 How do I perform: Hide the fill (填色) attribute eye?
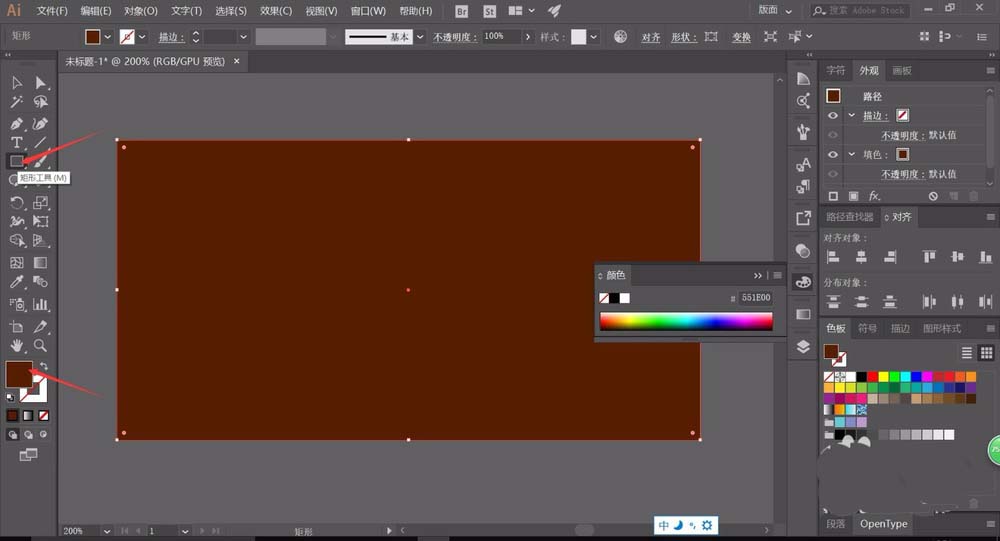tap(833, 154)
